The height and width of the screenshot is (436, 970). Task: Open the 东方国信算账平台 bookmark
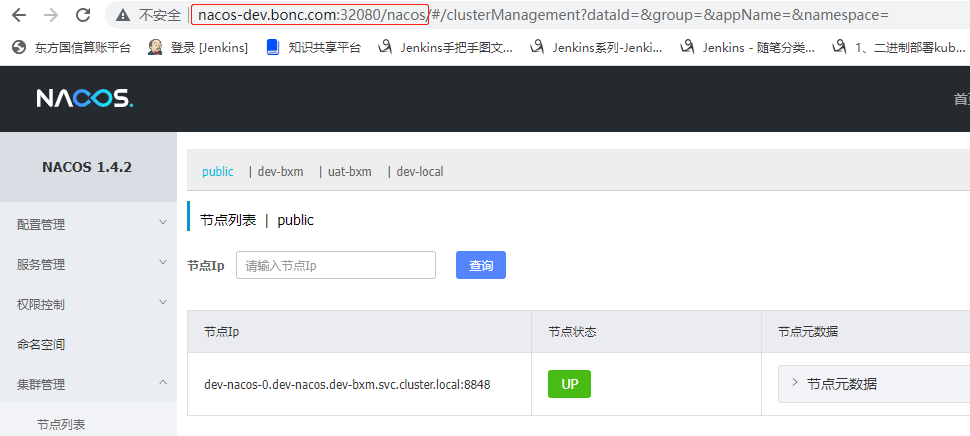[72, 47]
